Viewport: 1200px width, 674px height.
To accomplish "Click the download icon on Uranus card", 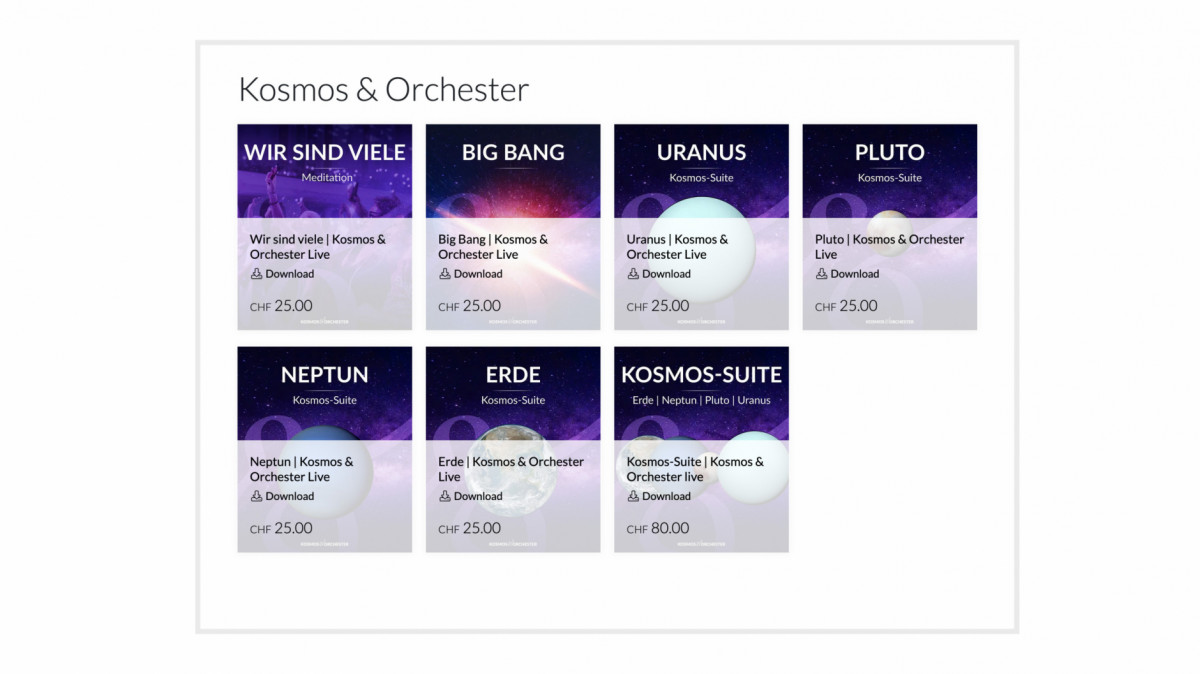I will click(x=633, y=274).
